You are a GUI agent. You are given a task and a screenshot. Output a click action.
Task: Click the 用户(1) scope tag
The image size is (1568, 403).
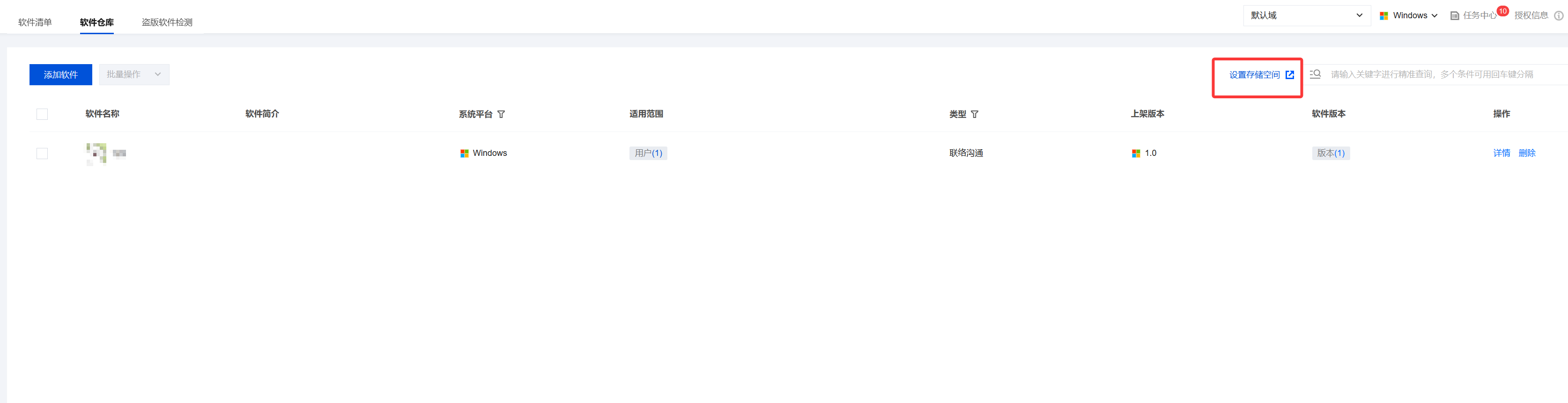click(648, 154)
